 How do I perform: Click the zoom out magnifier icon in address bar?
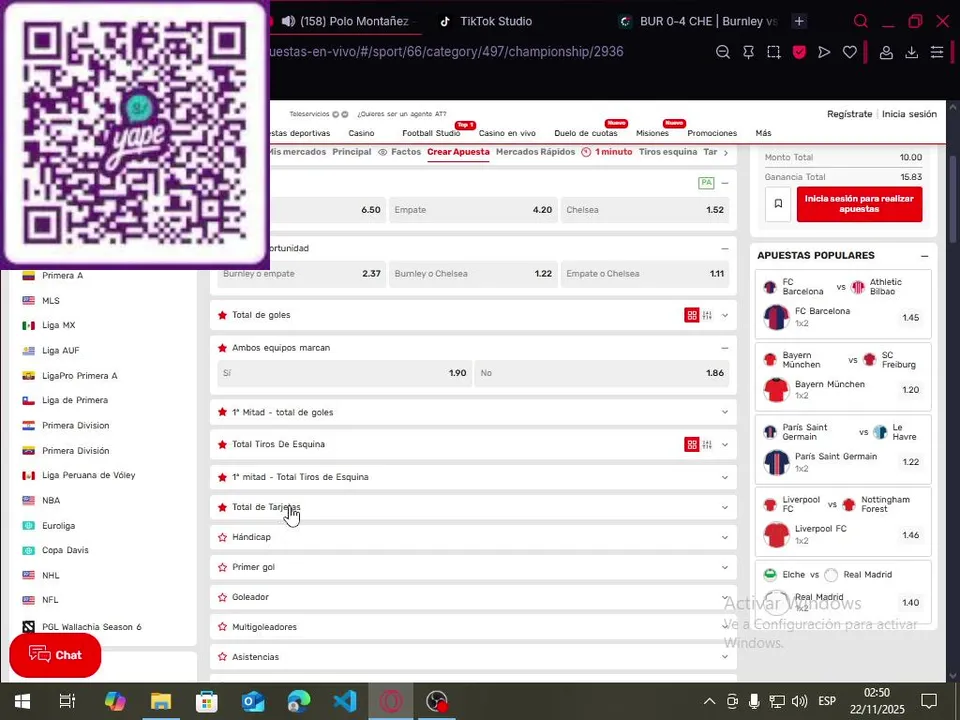722,52
